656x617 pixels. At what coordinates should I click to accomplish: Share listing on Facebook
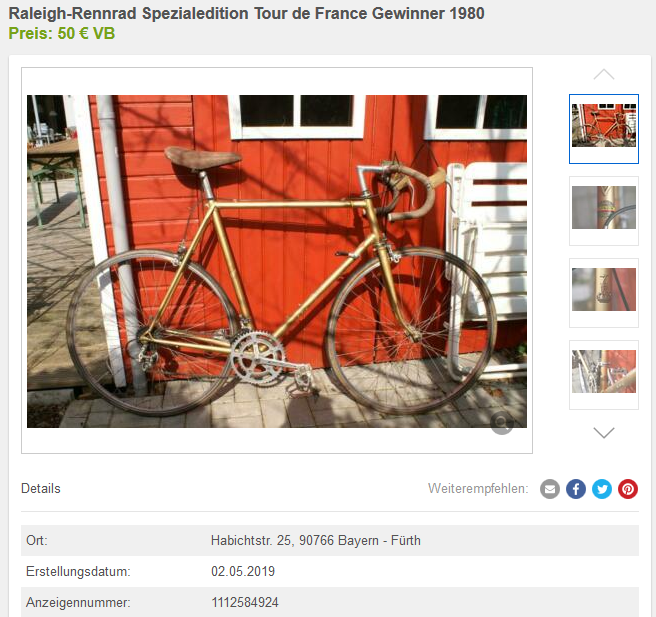(x=576, y=489)
